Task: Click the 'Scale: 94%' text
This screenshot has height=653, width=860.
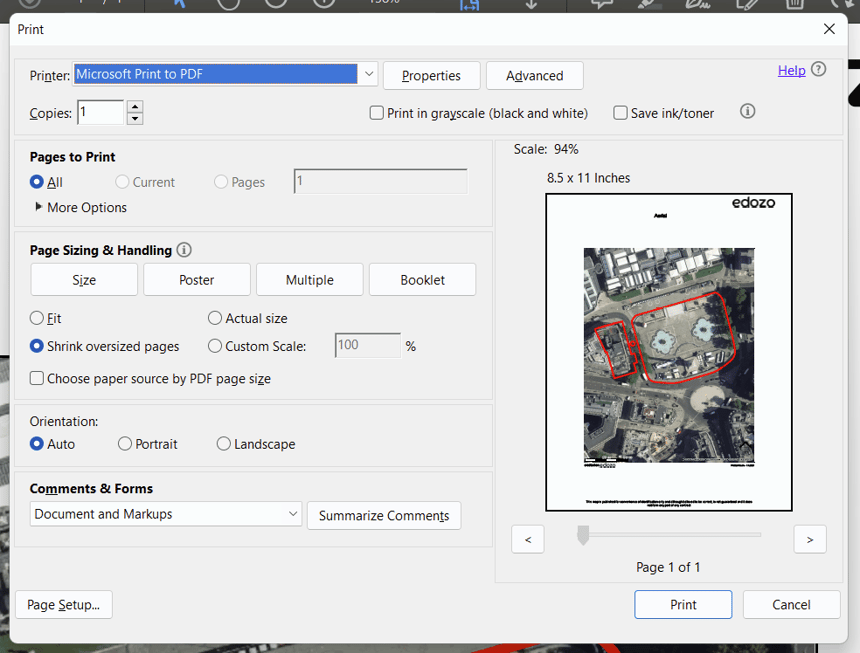Action: pos(546,149)
